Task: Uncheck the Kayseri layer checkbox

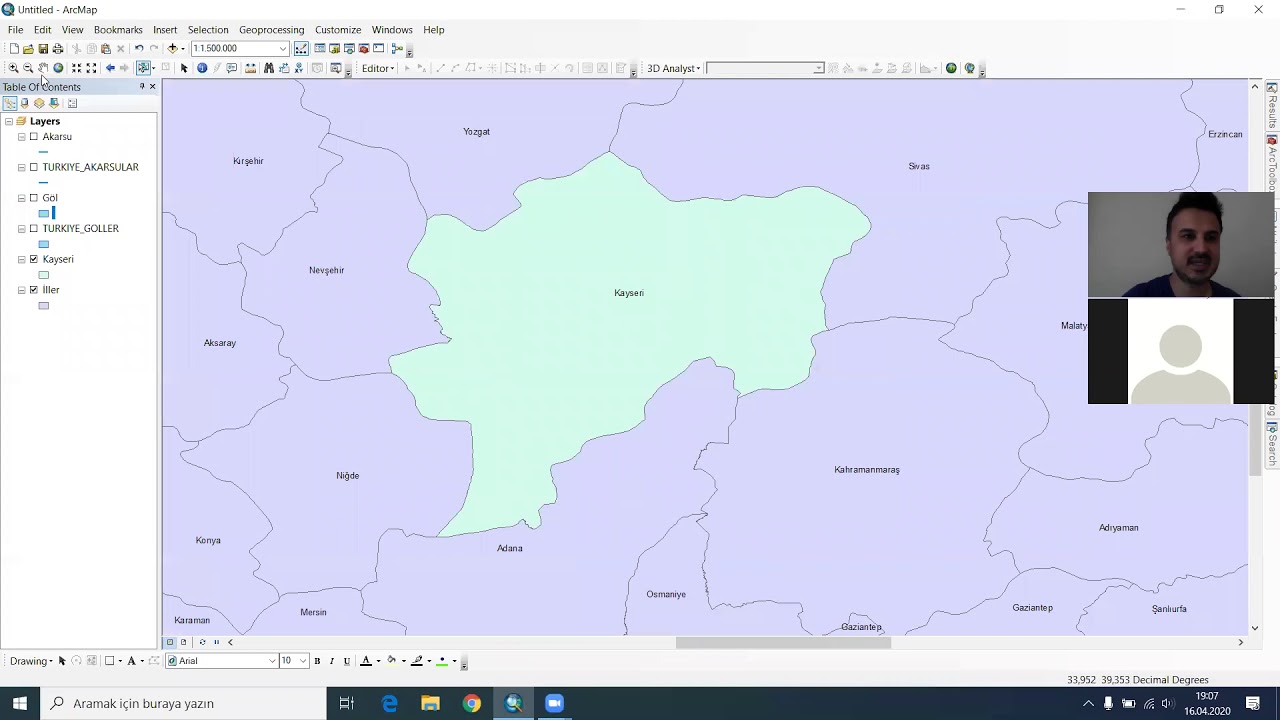Action: click(x=34, y=259)
